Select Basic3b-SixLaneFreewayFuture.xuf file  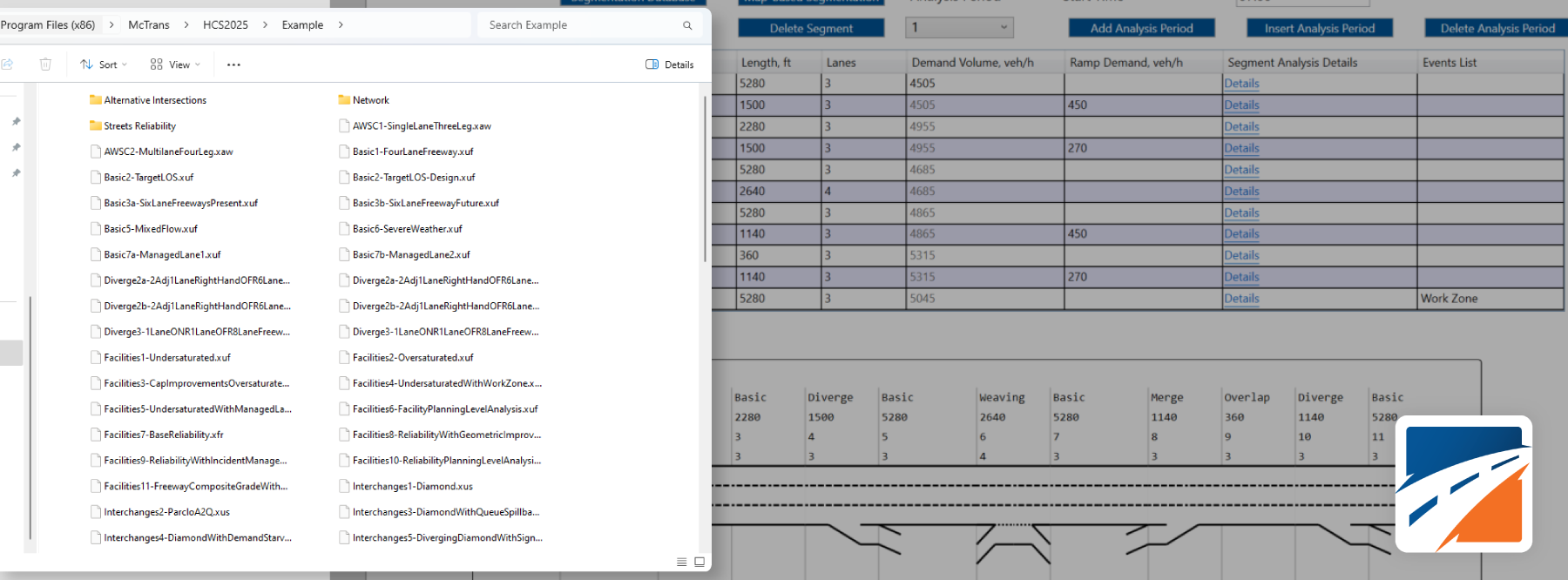pyautogui.click(x=419, y=203)
